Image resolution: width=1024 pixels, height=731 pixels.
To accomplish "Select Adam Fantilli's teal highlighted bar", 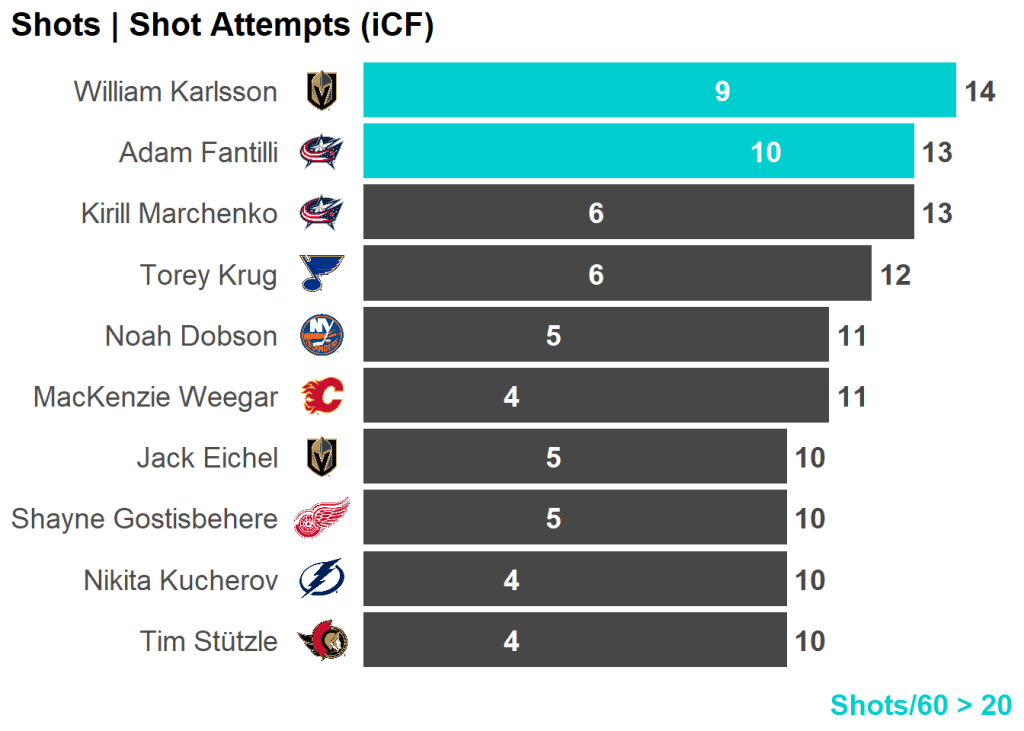I will (638, 152).
